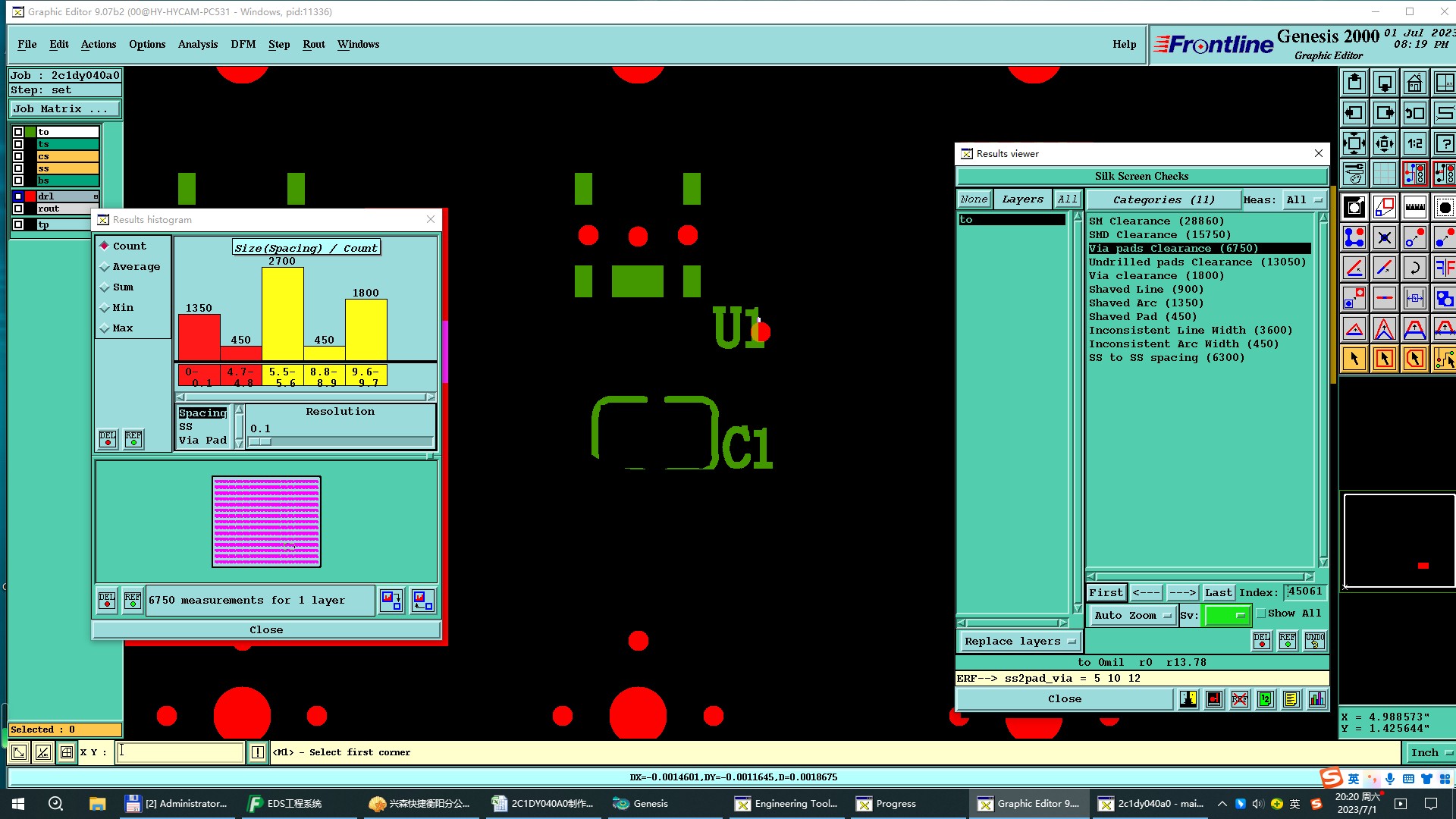
Task: Click the grid display icon in toolbar
Action: pyautogui.click(x=1384, y=174)
